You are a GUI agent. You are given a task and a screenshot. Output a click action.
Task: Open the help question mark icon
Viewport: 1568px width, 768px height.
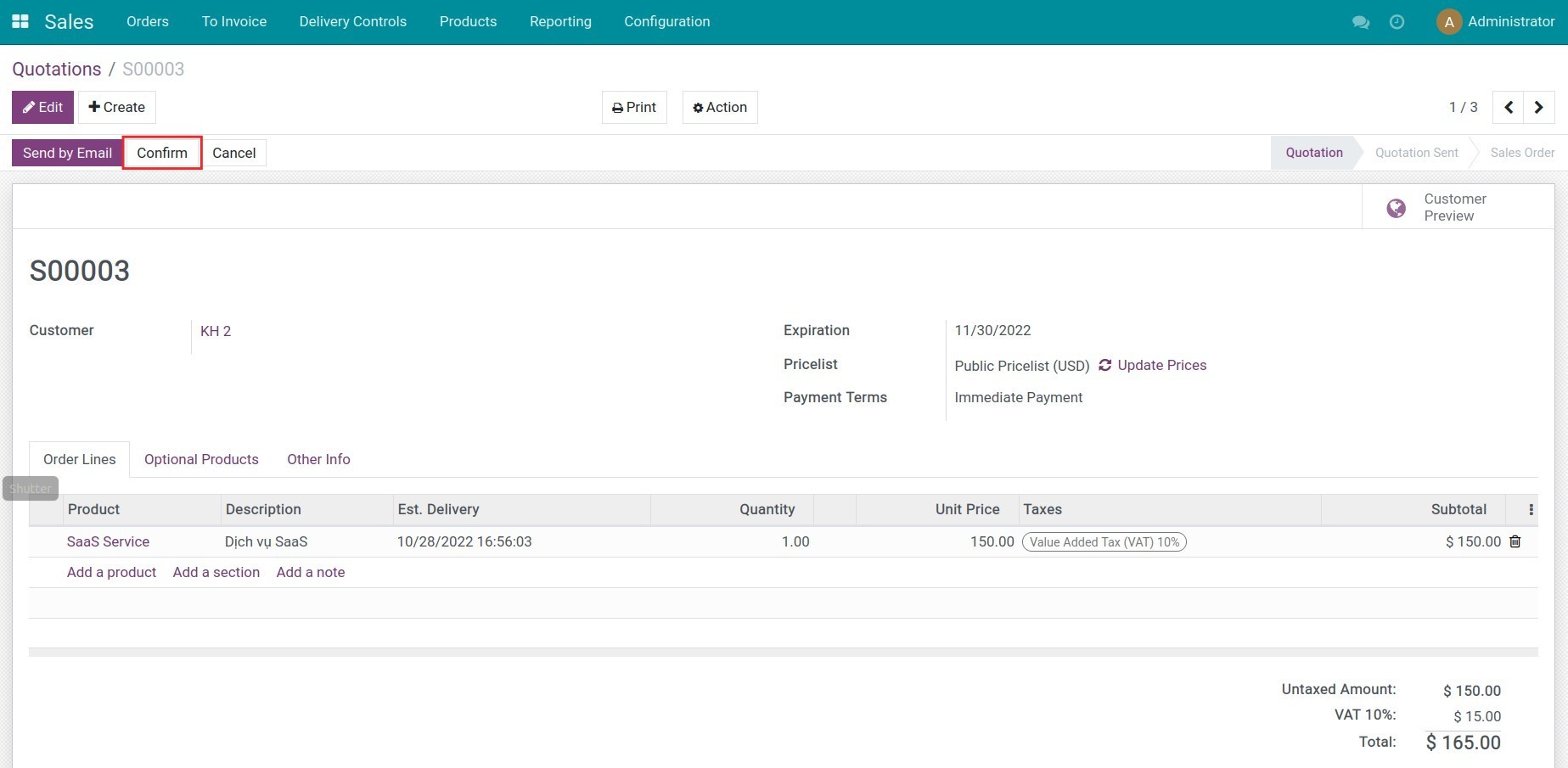tap(1397, 22)
